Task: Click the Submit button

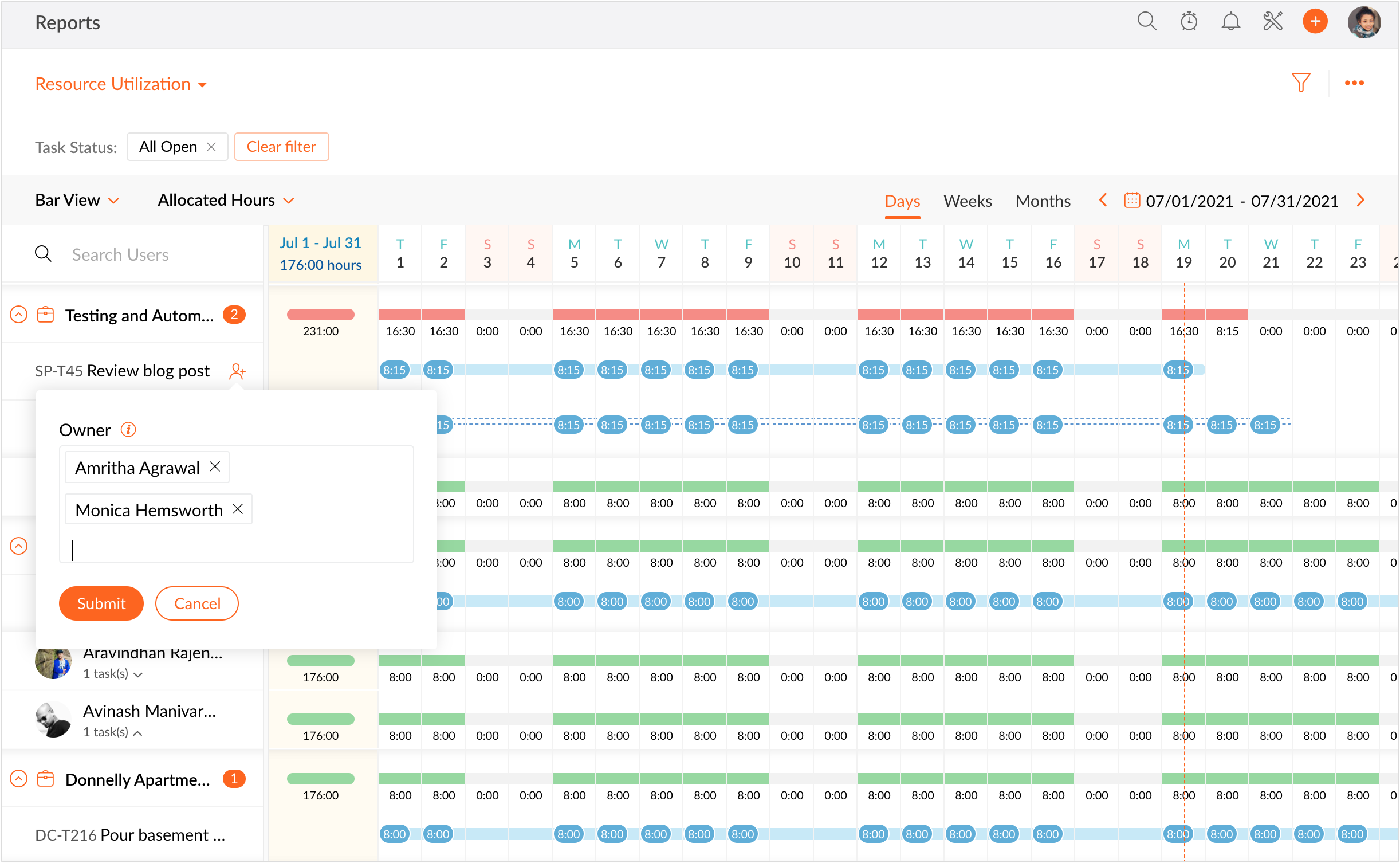Action: (x=101, y=603)
